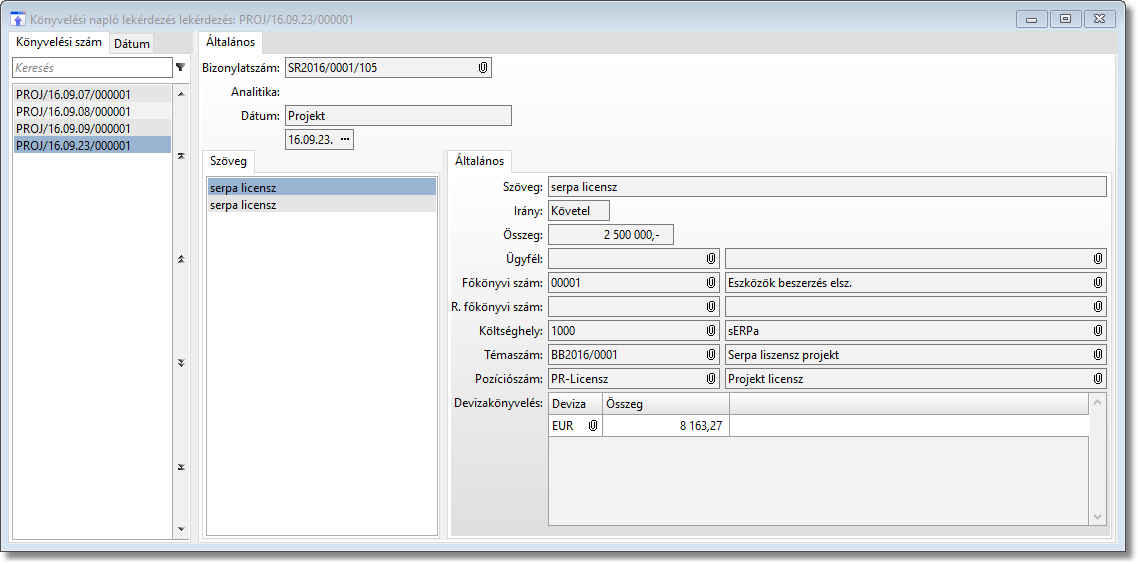Viewport: 1138px width, 564px height.
Task: Click the paperclip icon next to EUR
Action: pos(592,426)
